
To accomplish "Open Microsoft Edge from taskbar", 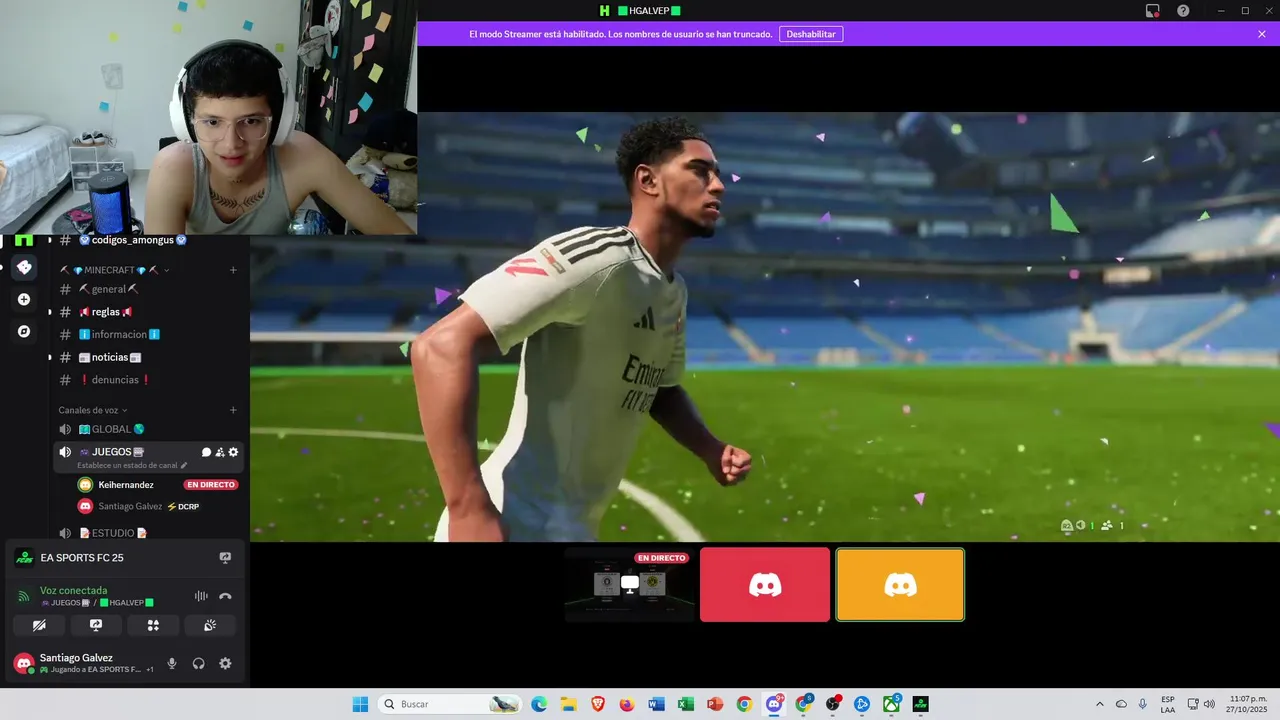I will coord(539,704).
